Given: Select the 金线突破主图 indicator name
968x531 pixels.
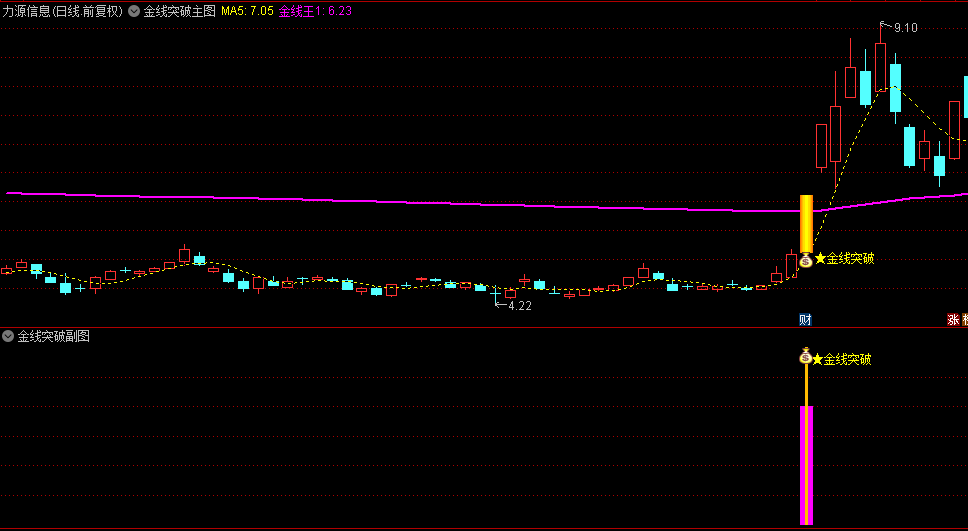Looking at the screenshot, I should click(x=180, y=11).
